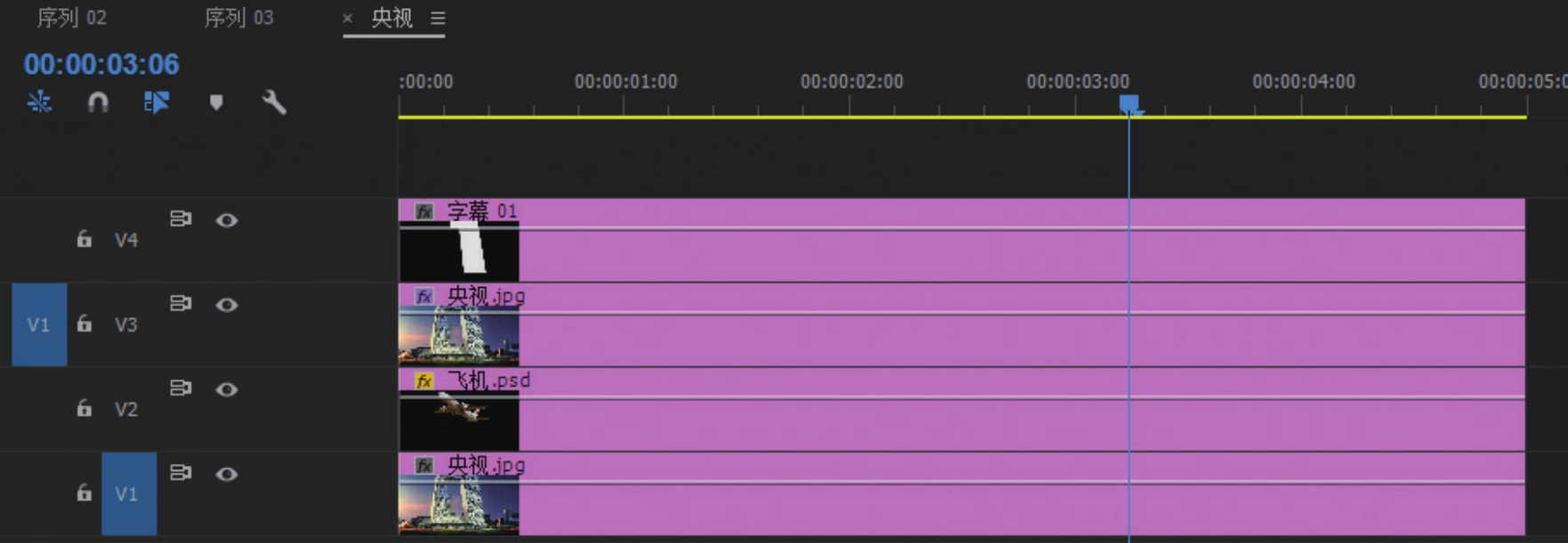Click the V1 source patching button

pos(39,324)
